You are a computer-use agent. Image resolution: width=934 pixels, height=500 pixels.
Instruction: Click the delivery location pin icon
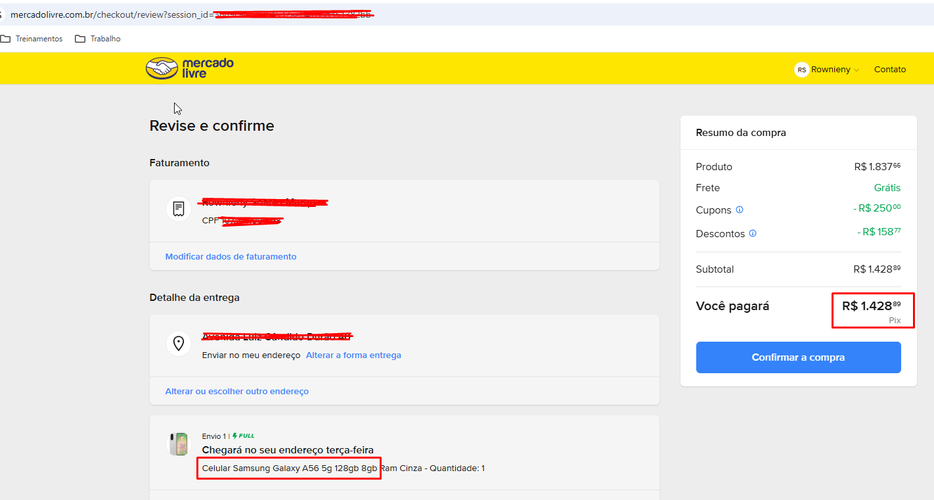pyautogui.click(x=178, y=343)
